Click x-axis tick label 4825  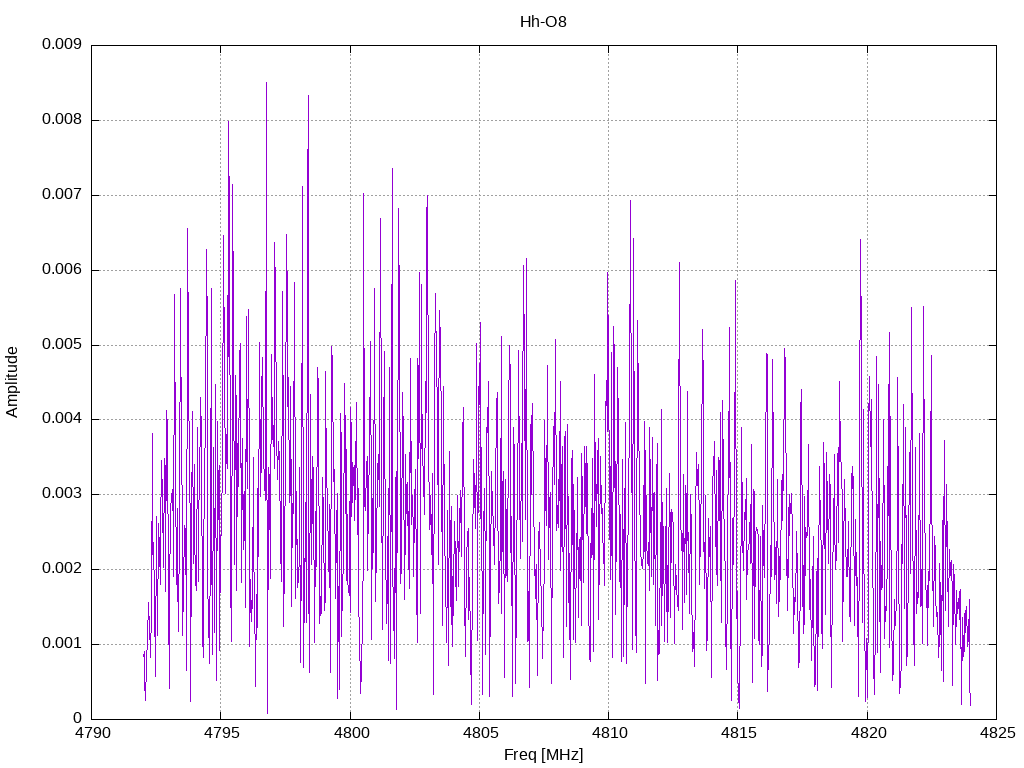[x=997, y=733]
